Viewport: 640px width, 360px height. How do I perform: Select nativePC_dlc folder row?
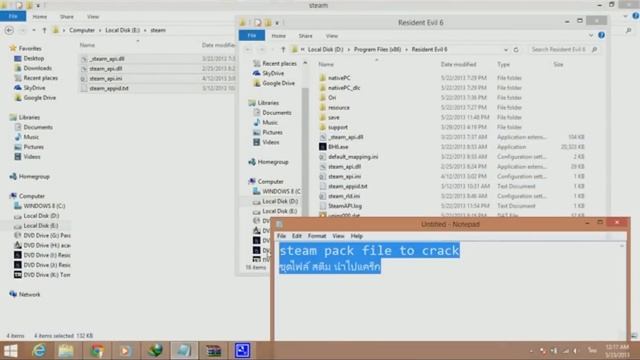tap(451, 88)
